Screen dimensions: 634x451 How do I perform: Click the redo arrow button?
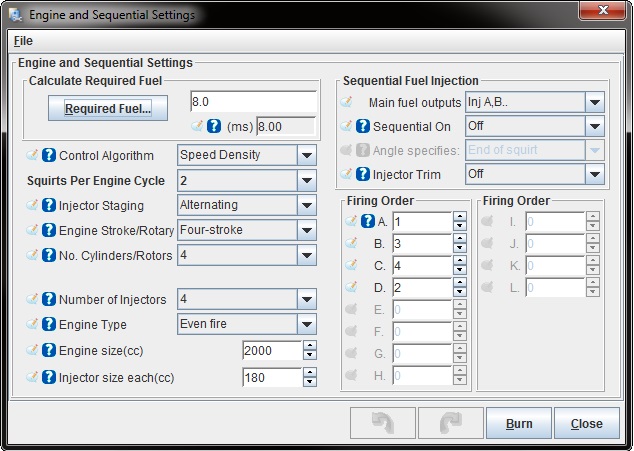click(449, 423)
